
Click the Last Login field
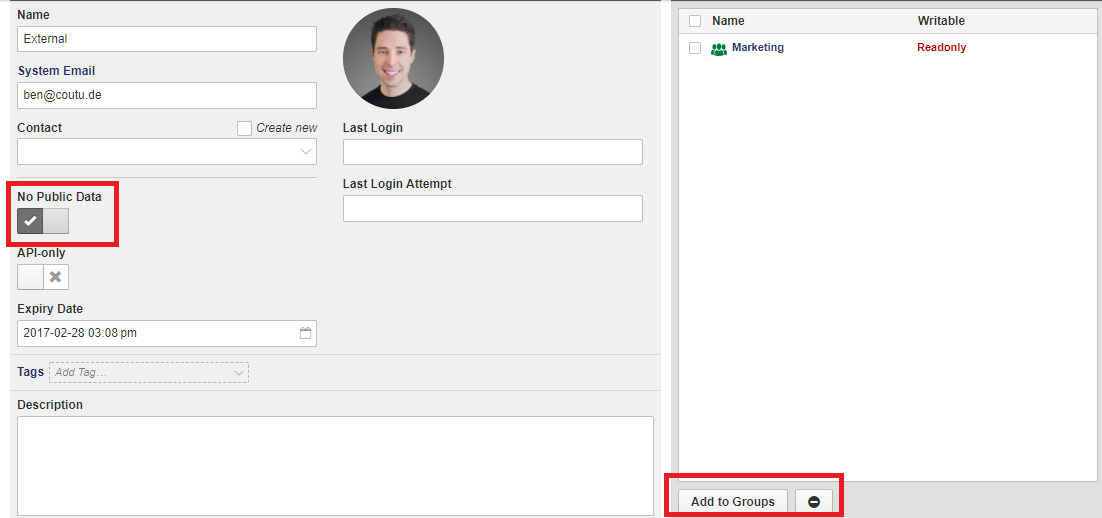point(492,152)
